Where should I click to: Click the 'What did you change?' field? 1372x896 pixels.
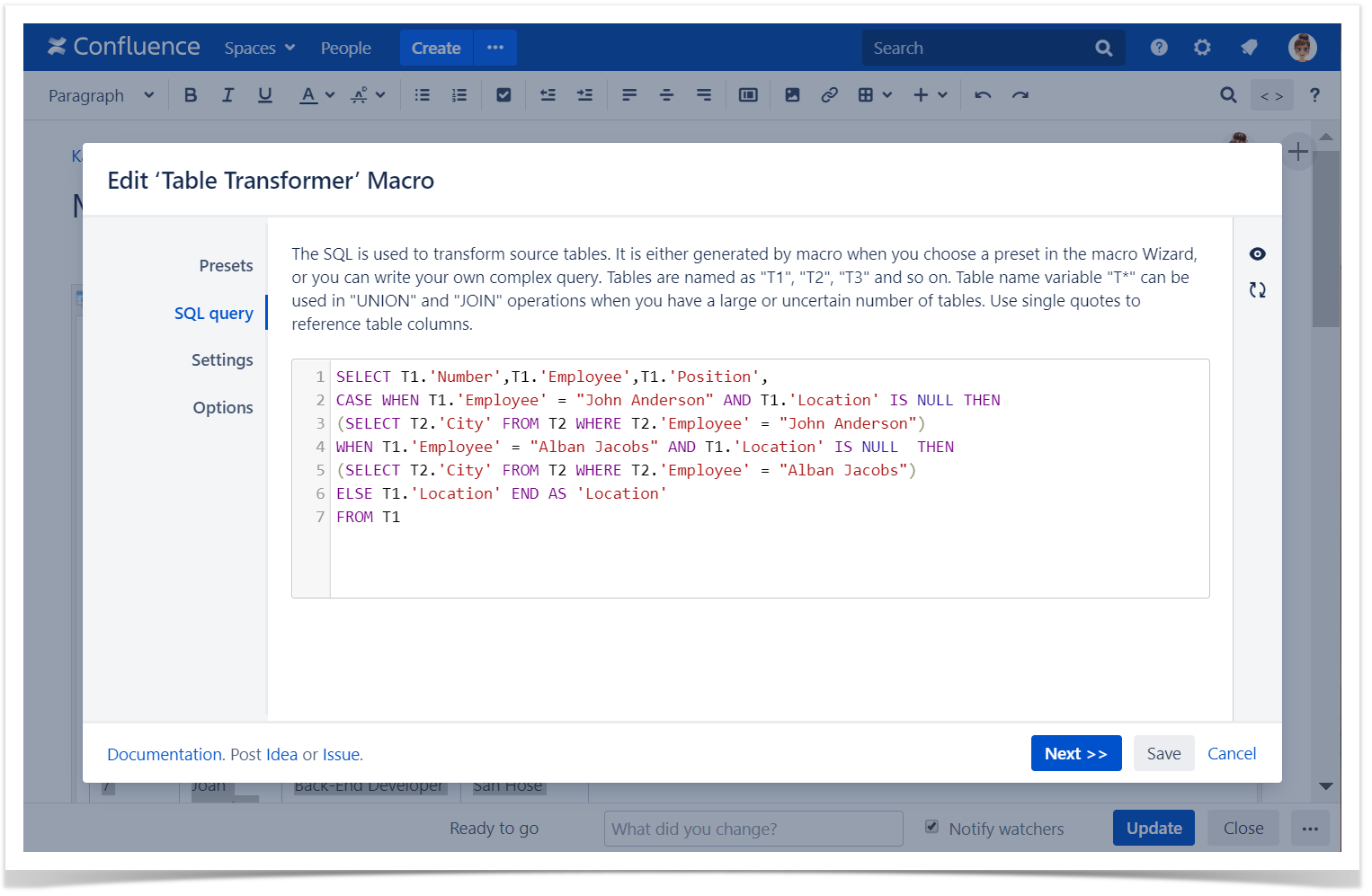point(753,829)
